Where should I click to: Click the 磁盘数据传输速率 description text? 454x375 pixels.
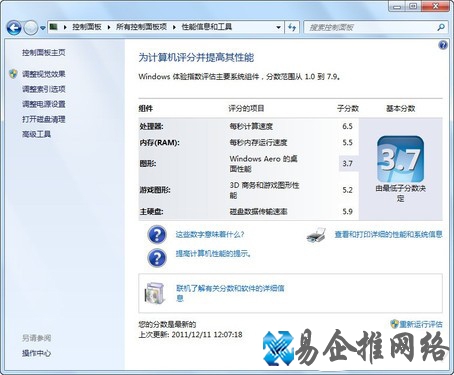[258, 211]
